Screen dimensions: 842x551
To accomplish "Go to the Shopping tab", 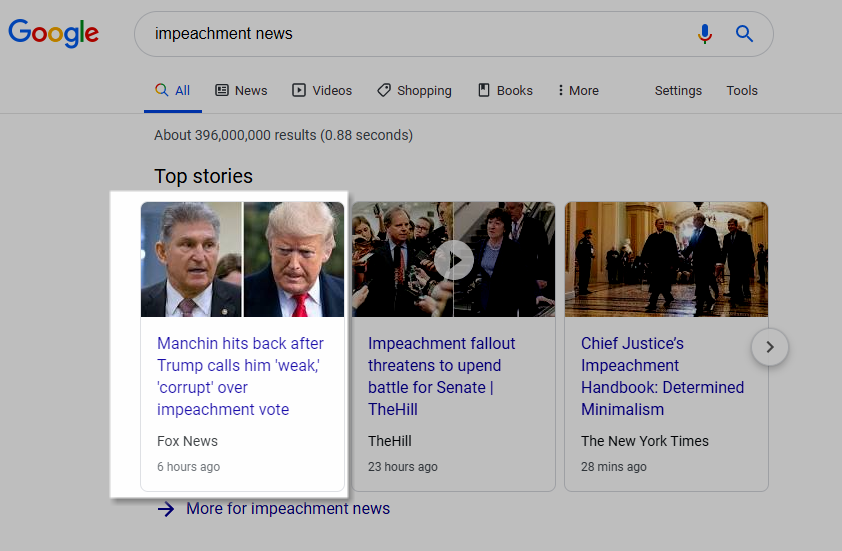I will [x=414, y=90].
